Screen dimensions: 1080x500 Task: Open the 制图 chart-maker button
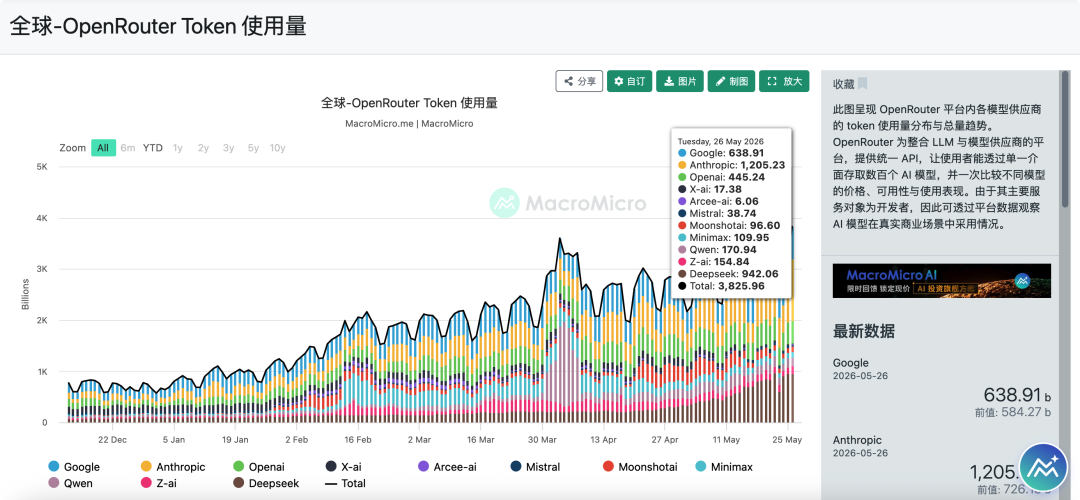pyautogui.click(x=731, y=81)
